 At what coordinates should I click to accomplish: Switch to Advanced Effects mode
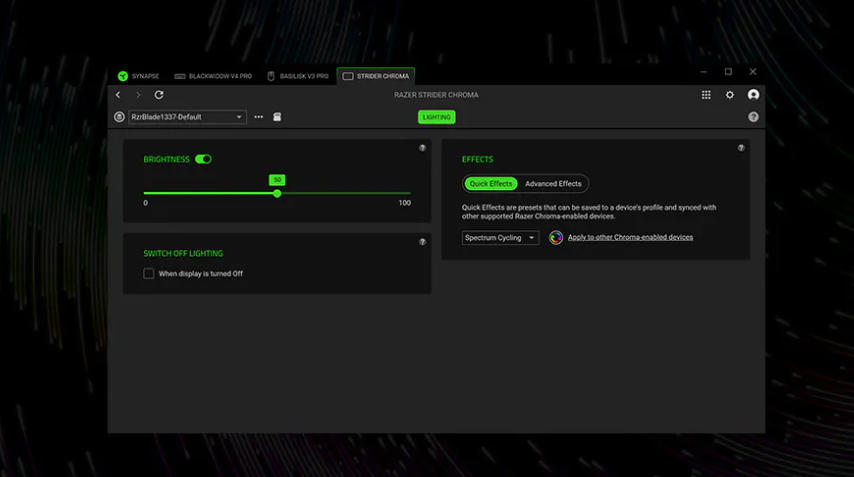[x=553, y=184]
